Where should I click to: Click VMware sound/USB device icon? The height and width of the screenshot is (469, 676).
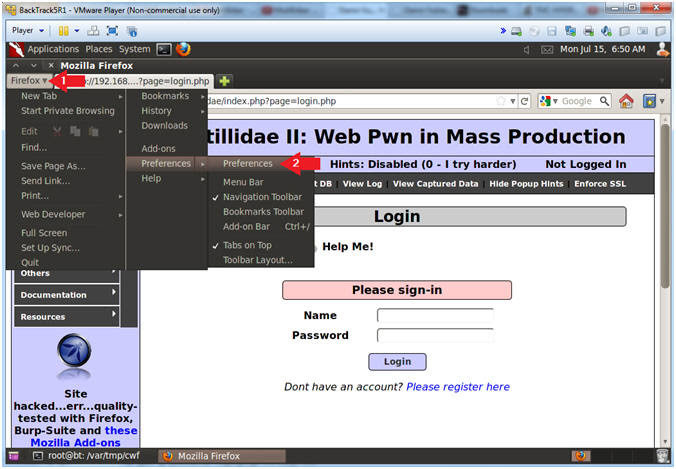coord(606,31)
